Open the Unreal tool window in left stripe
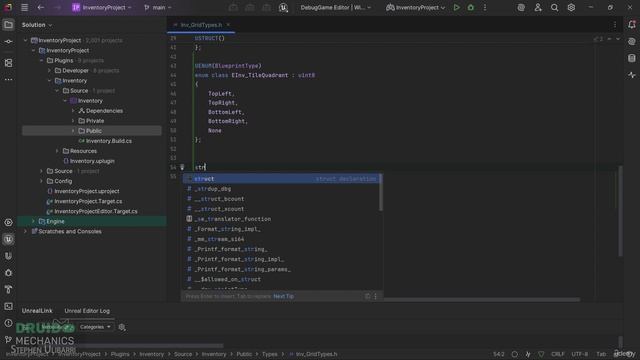 (x=8, y=239)
